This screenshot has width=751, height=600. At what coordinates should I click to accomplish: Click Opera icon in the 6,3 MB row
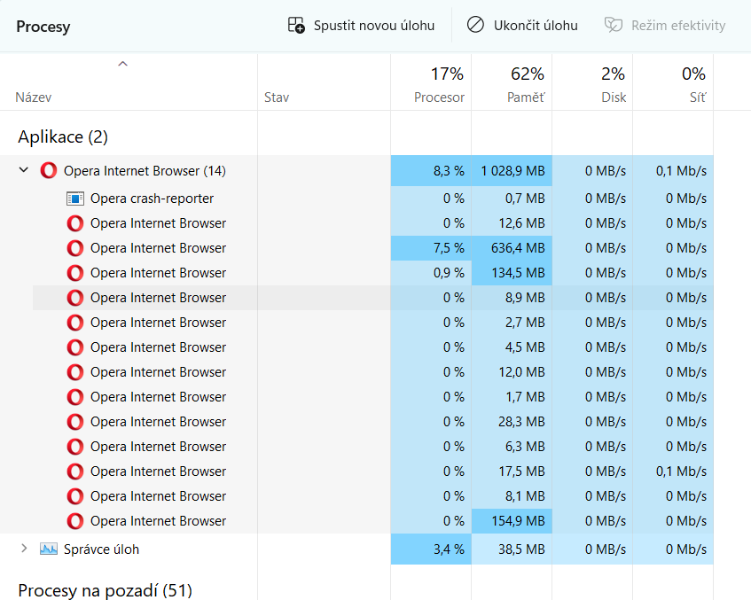pos(75,447)
